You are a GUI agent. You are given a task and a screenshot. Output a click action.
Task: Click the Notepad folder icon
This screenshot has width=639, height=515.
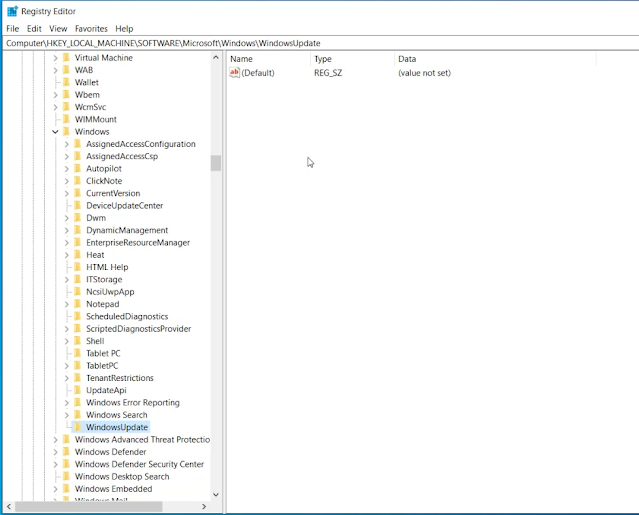coord(77,304)
